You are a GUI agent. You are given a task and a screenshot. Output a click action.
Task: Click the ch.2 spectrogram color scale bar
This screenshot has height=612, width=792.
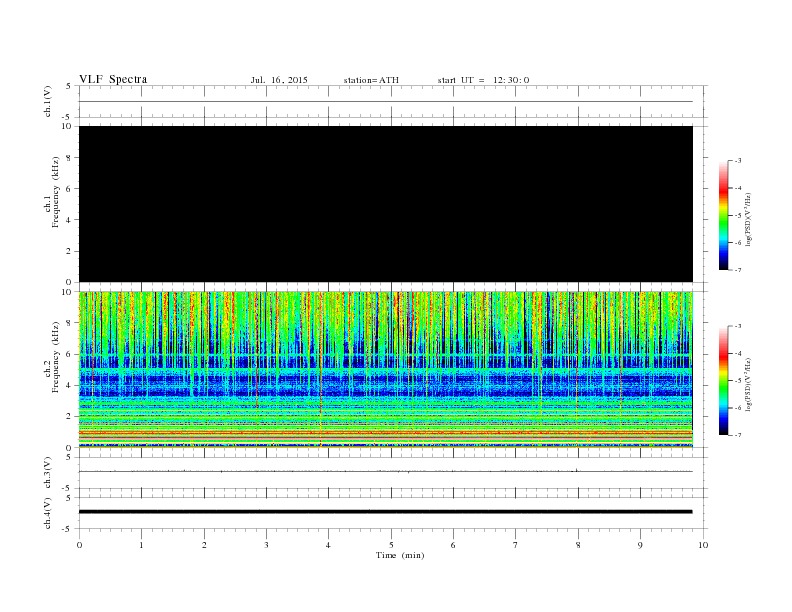[x=724, y=380]
